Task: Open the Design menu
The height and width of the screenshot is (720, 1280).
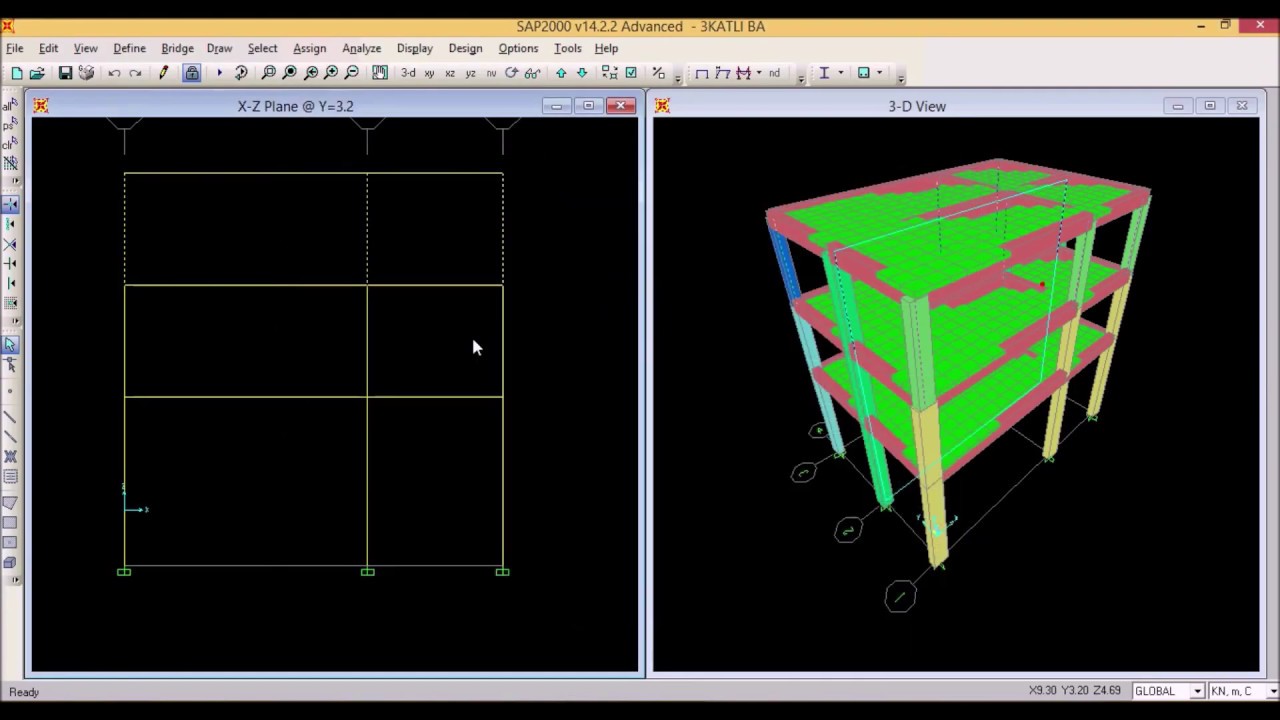Action: click(x=465, y=48)
